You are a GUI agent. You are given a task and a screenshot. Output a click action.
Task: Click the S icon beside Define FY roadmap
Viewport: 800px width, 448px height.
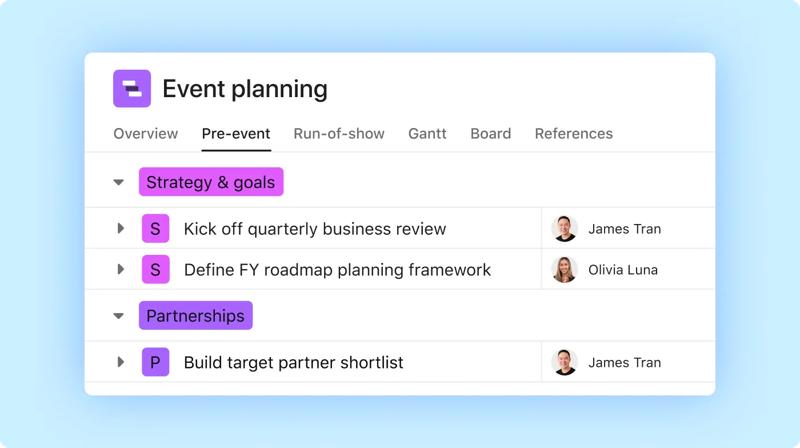155,270
